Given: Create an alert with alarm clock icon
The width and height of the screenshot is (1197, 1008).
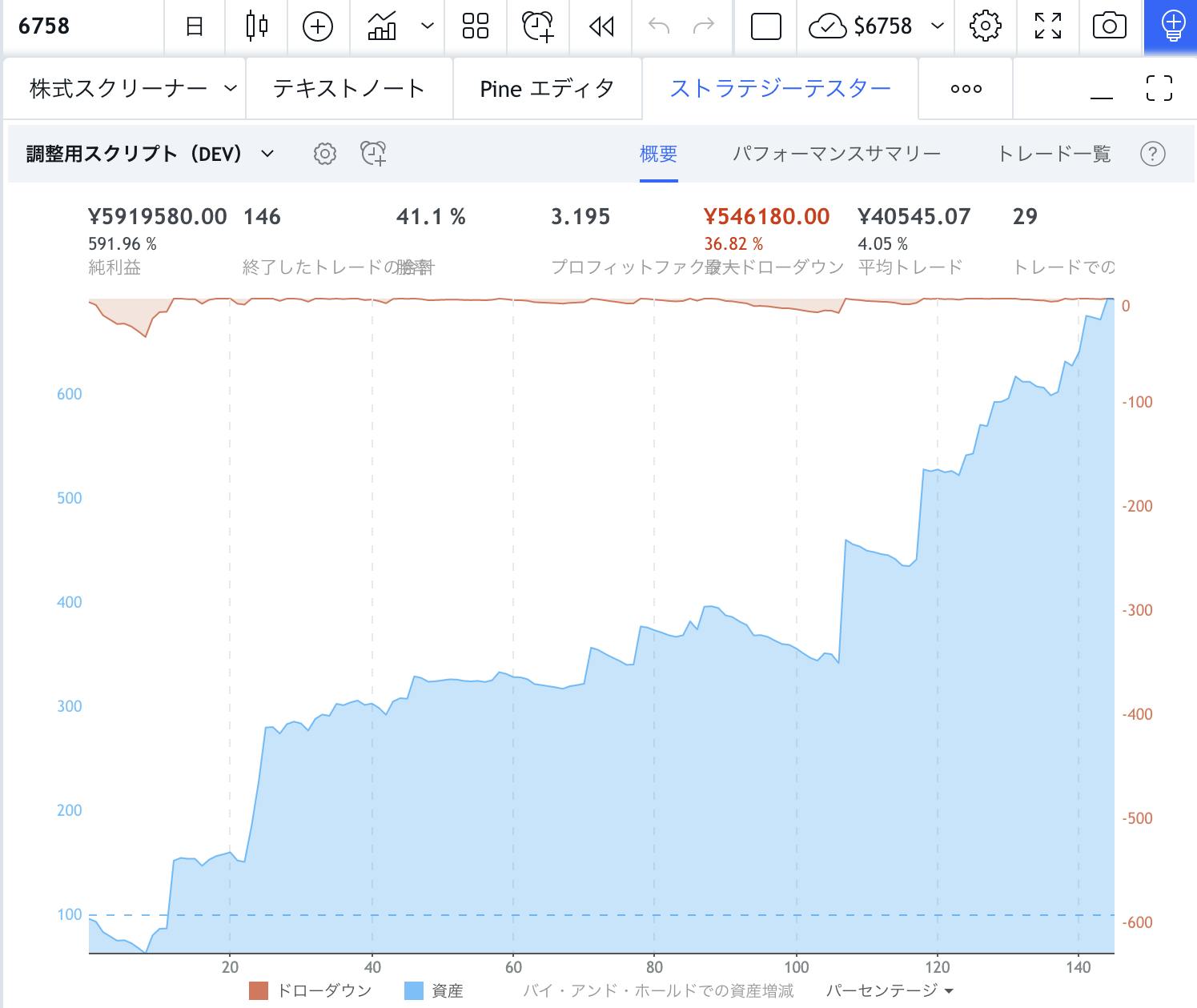Looking at the screenshot, I should [x=538, y=26].
